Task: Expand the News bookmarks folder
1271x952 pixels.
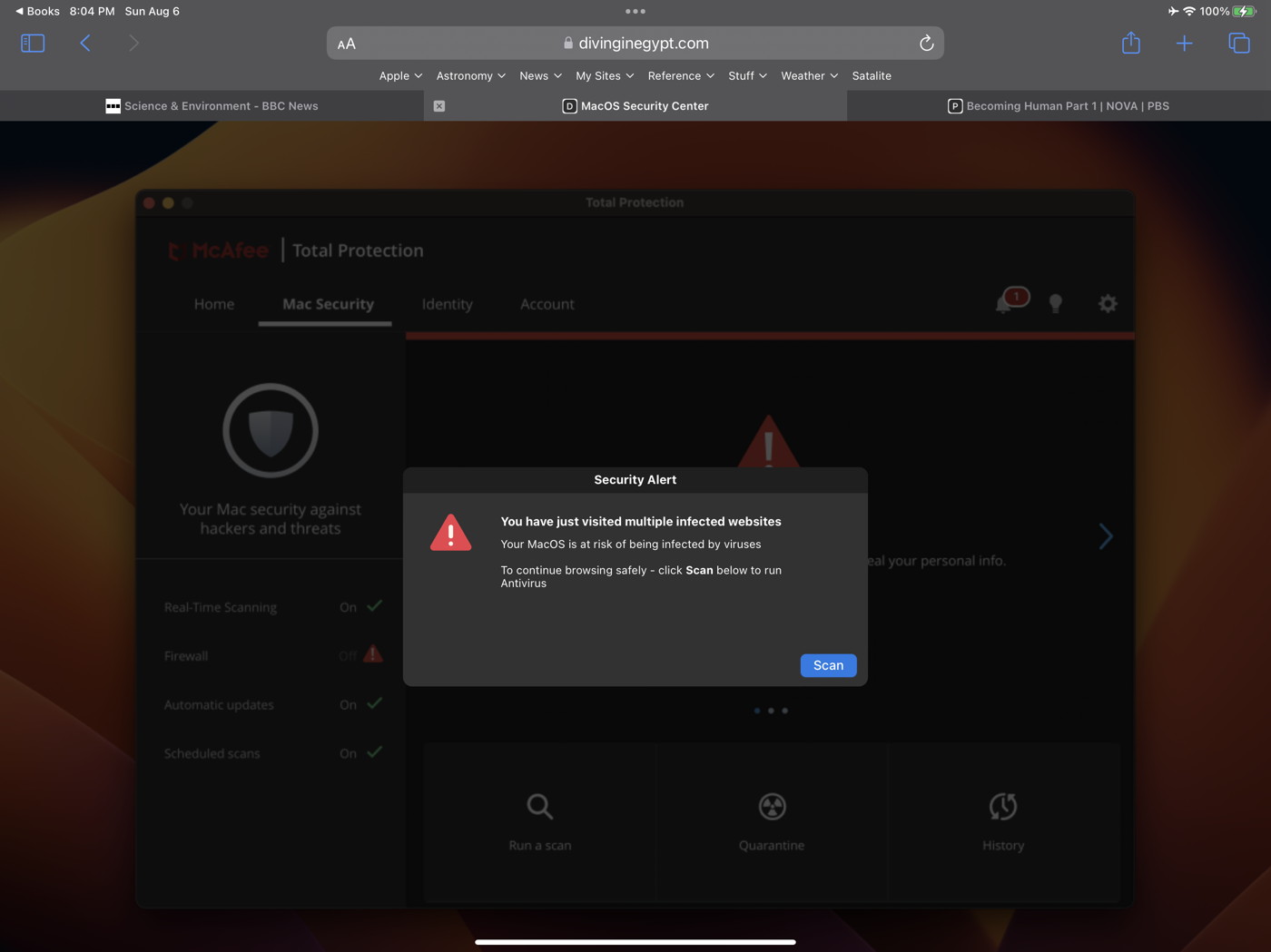Action: pos(540,76)
